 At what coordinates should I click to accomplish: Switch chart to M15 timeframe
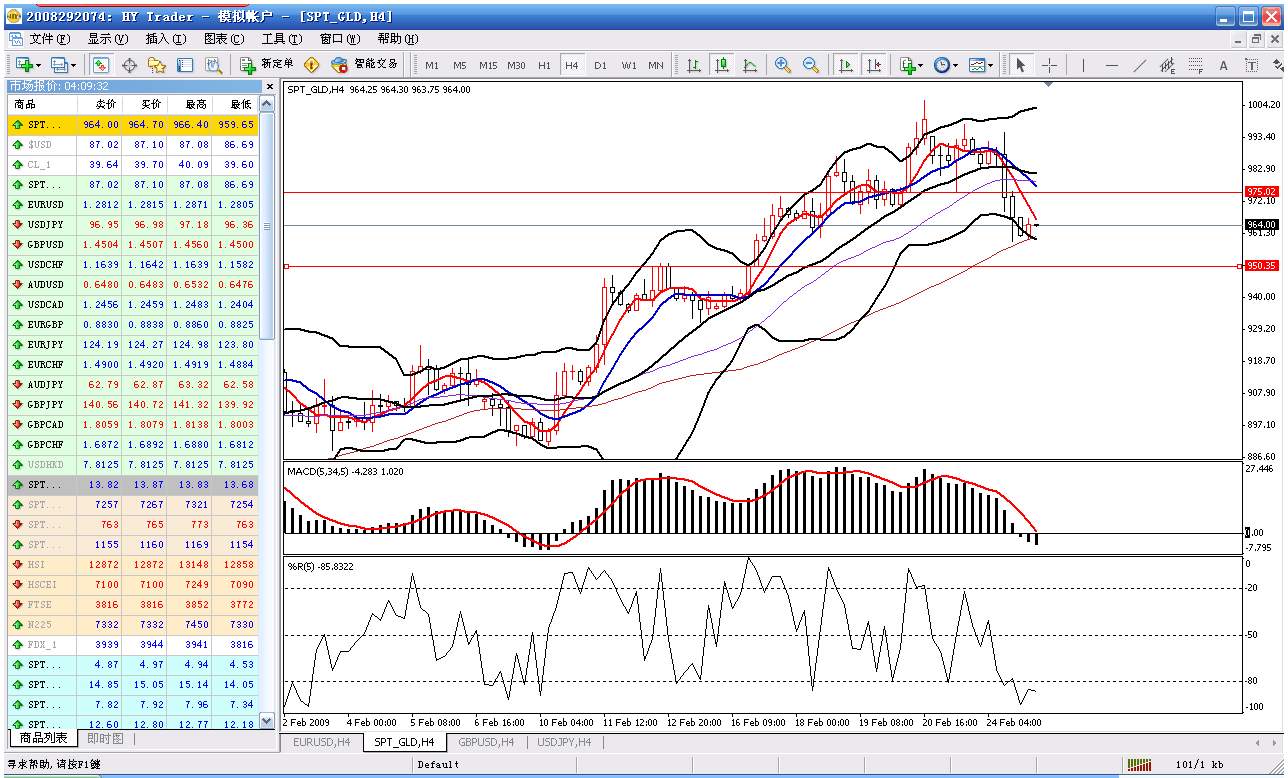coord(488,65)
